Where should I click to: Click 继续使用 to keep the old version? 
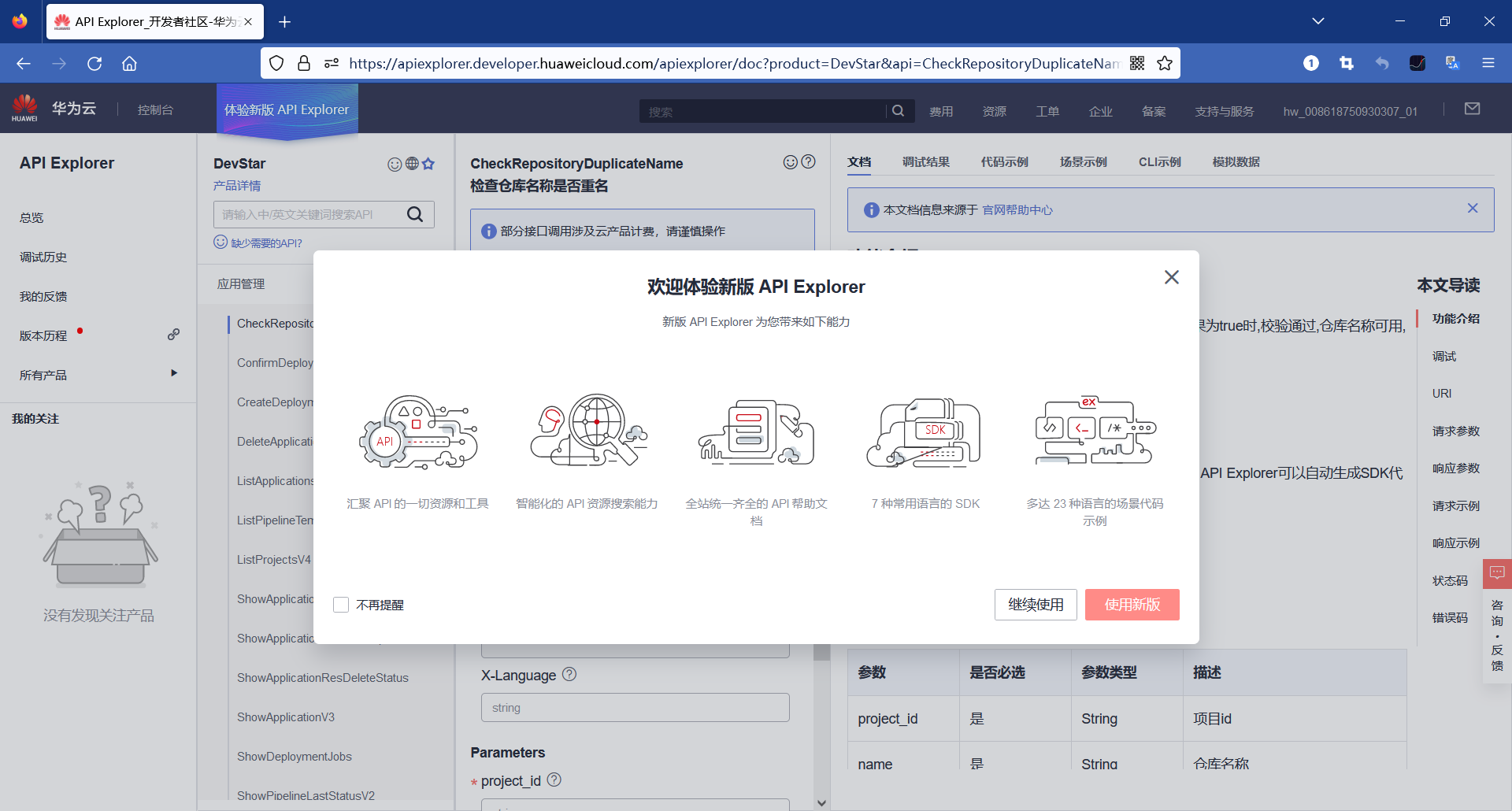click(1035, 604)
